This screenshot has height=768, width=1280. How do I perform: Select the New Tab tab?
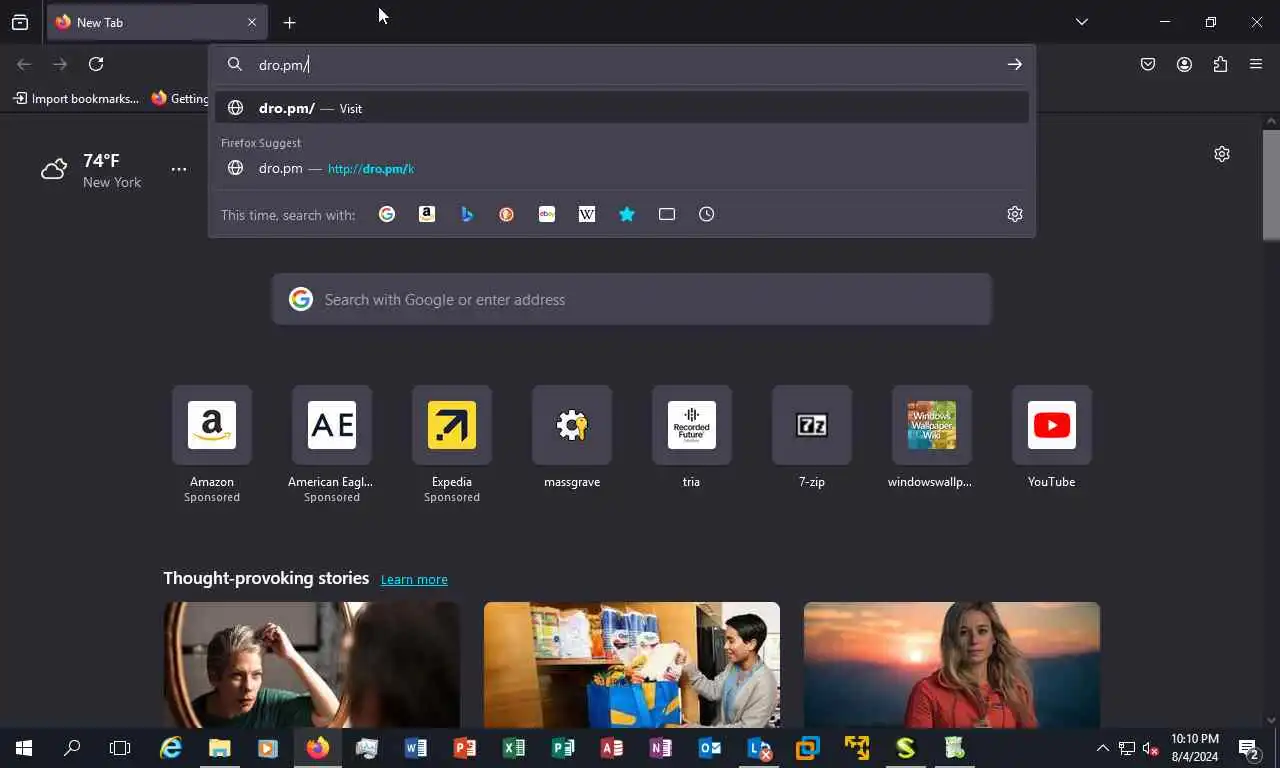(156, 22)
